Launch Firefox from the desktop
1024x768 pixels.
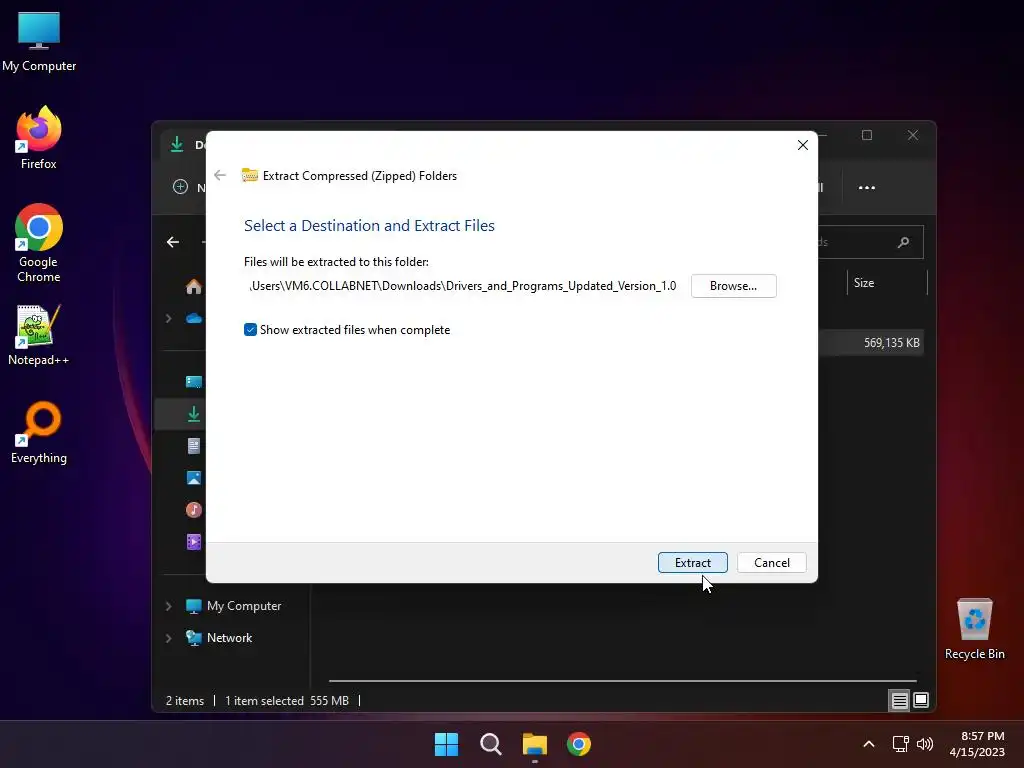click(39, 138)
